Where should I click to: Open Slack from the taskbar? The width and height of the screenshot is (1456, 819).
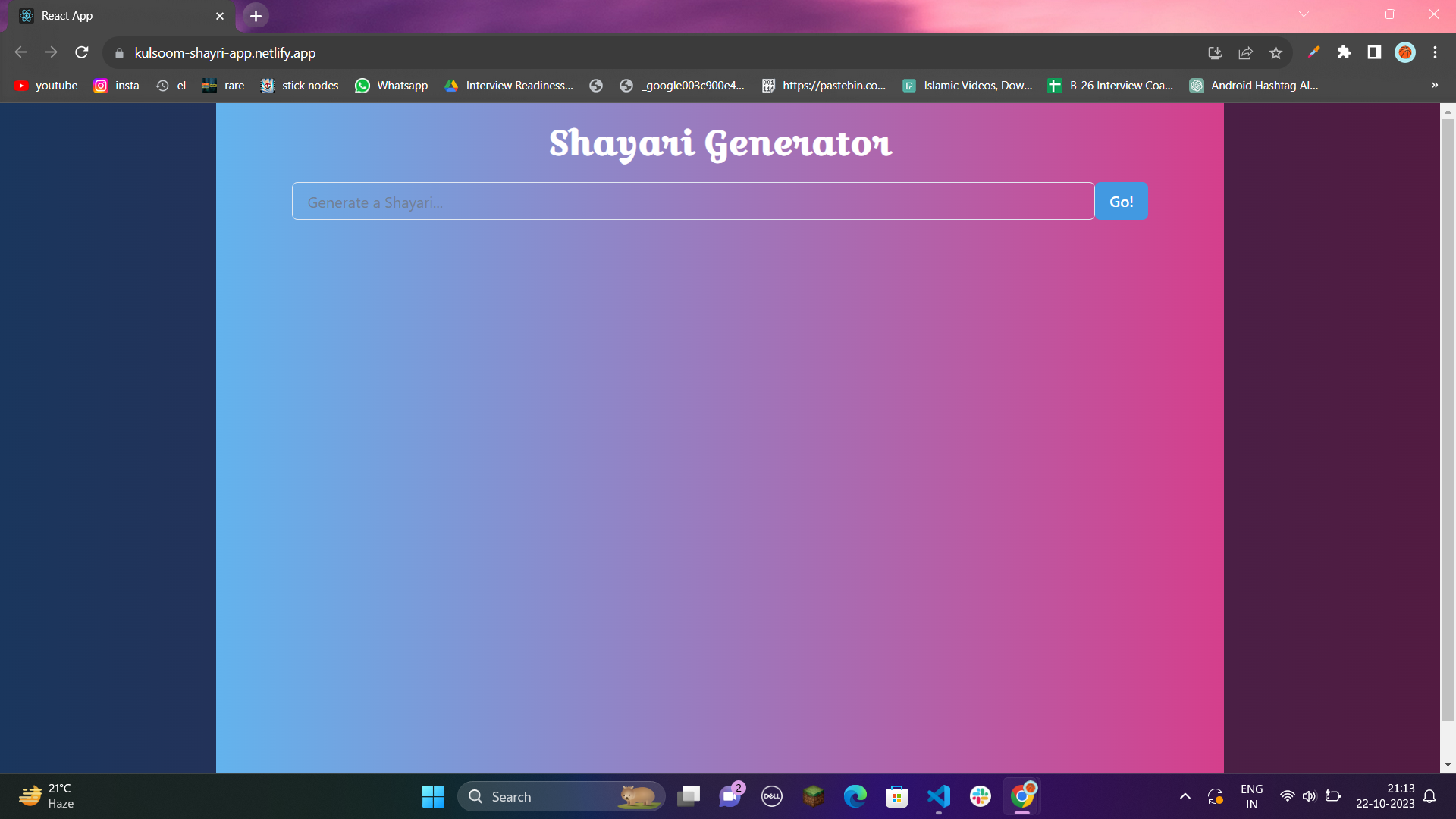pos(980,796)
